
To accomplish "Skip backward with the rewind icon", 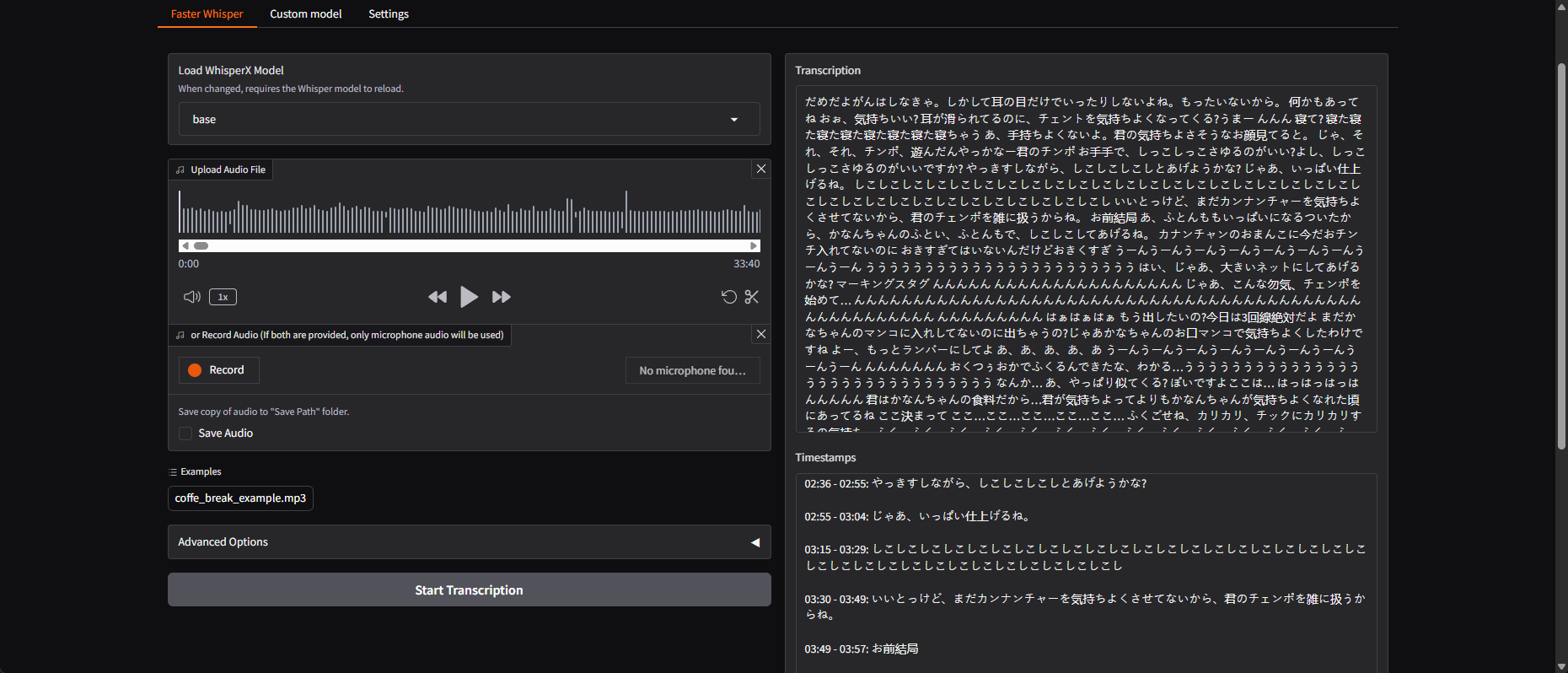I will coord(437,297).
